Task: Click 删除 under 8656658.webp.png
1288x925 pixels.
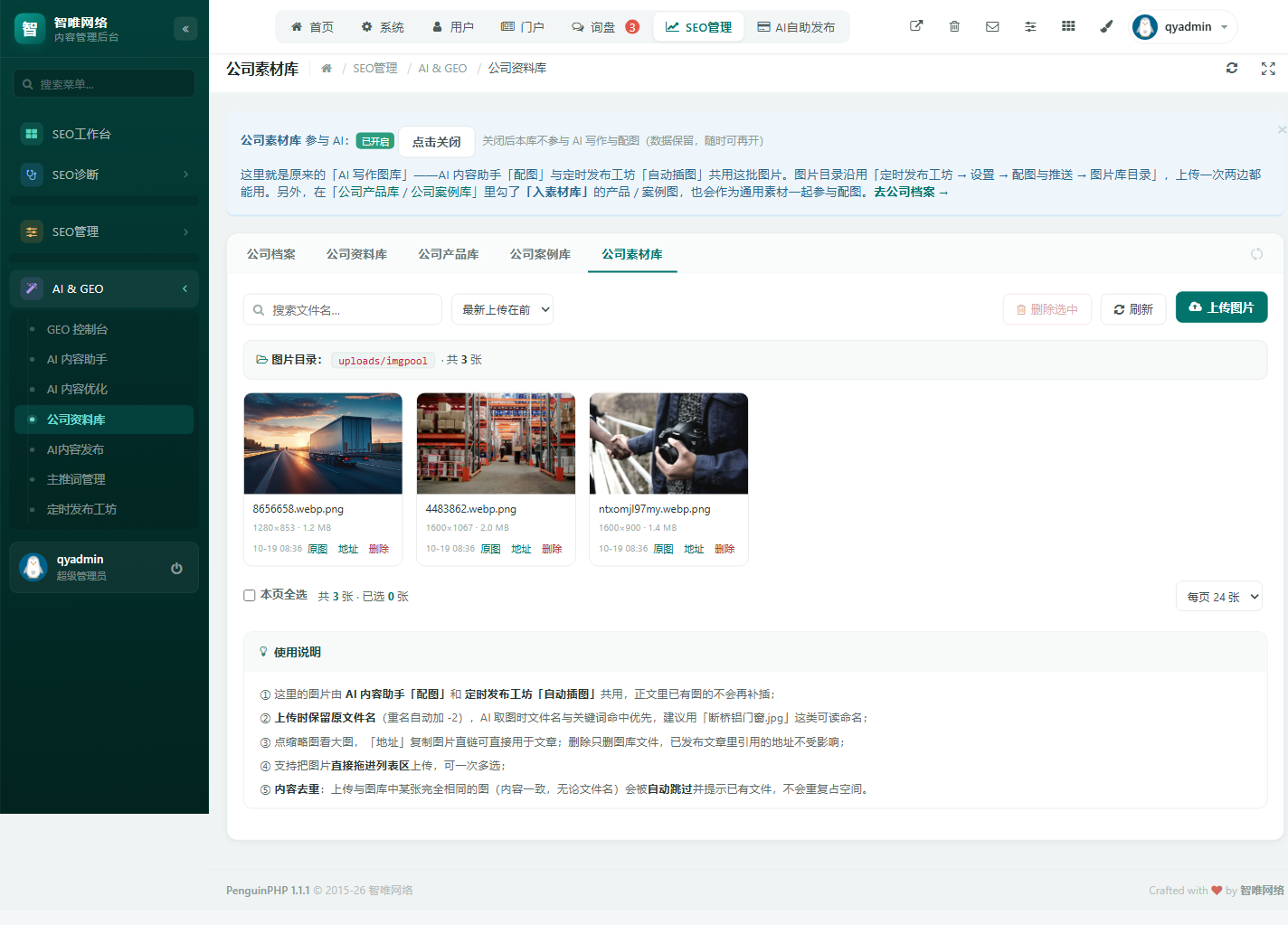Action: (x=379, y=549)
